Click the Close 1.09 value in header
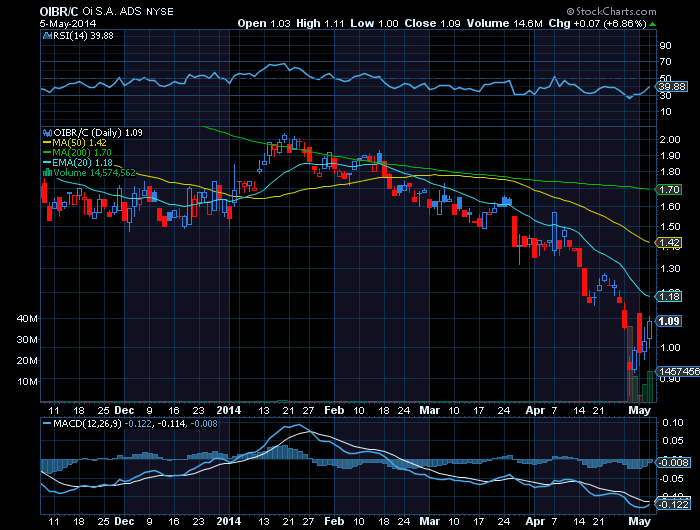The height and width of the screenshot is (530, 700). [432, 23]
